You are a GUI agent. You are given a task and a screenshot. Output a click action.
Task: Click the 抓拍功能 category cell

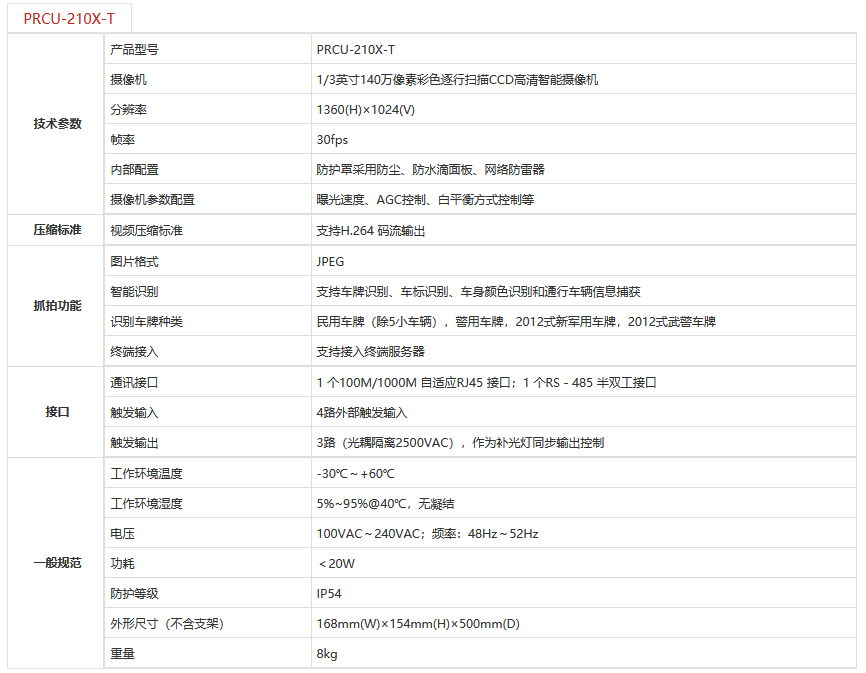[x=57, y=306]
